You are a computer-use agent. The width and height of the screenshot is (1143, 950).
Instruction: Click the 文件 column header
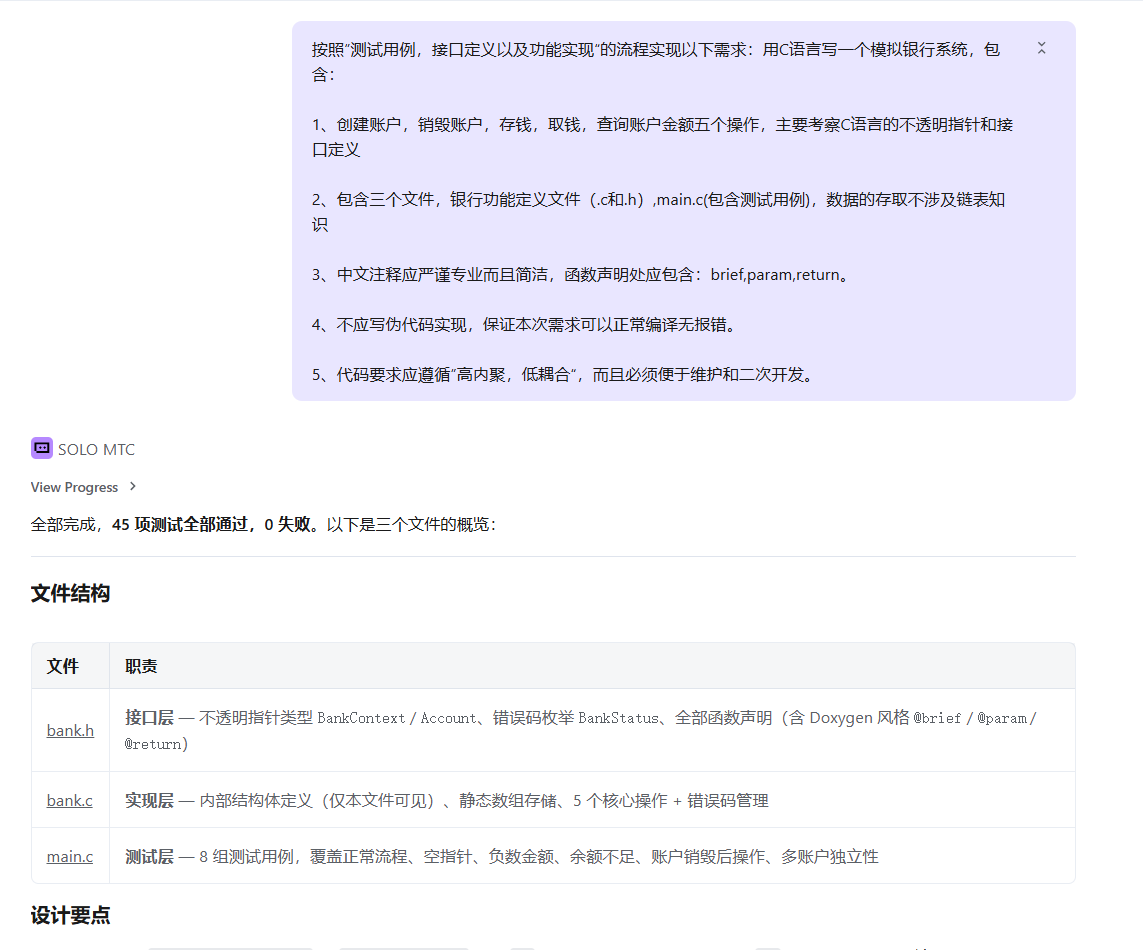62,666
